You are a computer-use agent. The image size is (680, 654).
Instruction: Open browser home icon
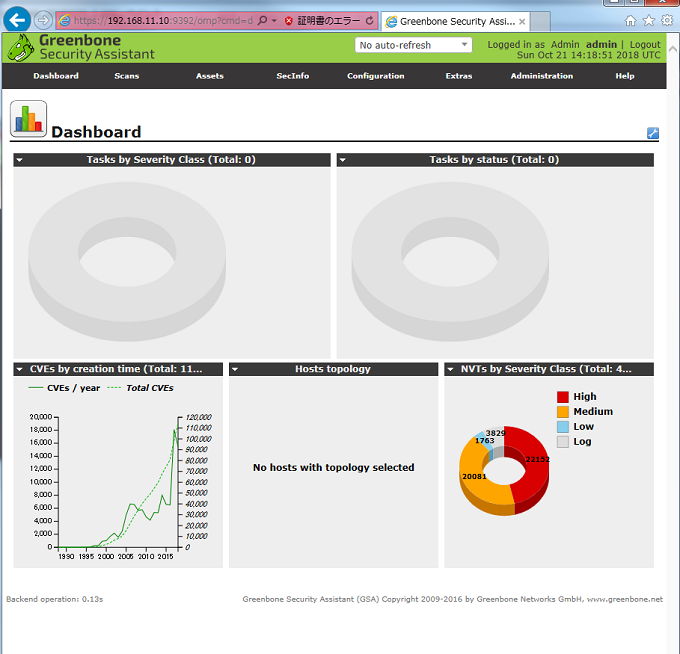point(631,20)
